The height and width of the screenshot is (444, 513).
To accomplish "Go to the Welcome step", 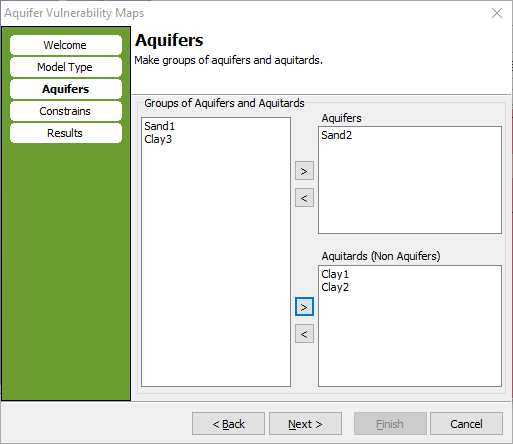I will pos(66,45).
